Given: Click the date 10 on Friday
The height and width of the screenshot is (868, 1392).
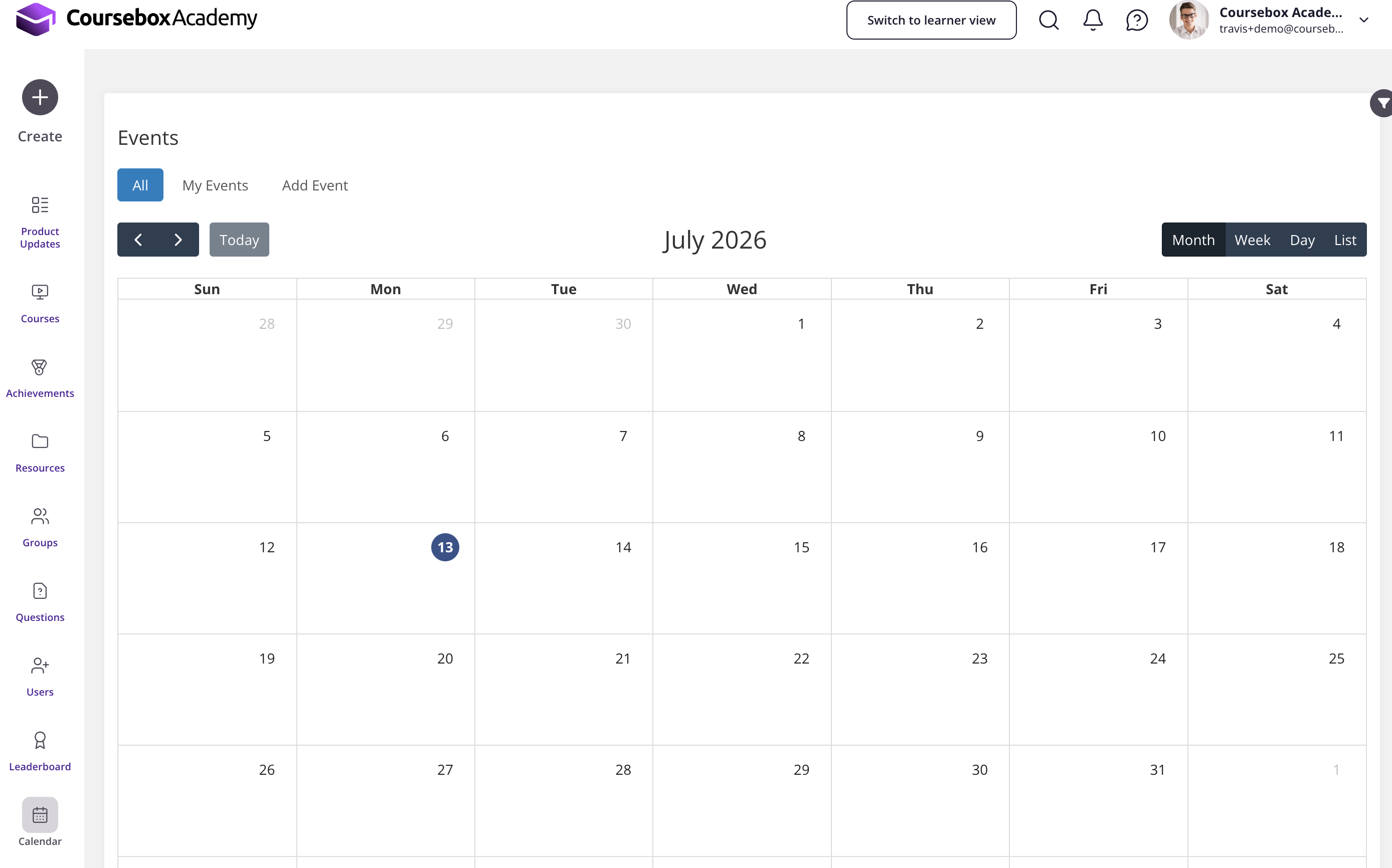Looking at the screenshot, I should (1158, 436).
